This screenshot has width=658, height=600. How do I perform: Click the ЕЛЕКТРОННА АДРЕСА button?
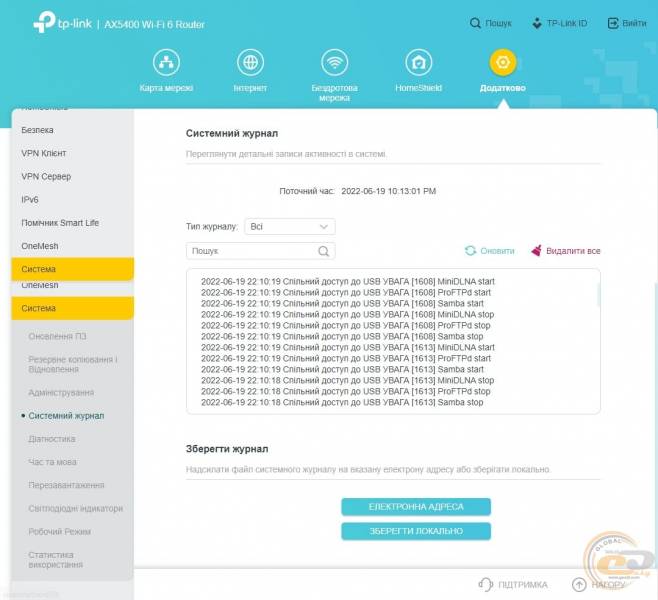point(416,507)
